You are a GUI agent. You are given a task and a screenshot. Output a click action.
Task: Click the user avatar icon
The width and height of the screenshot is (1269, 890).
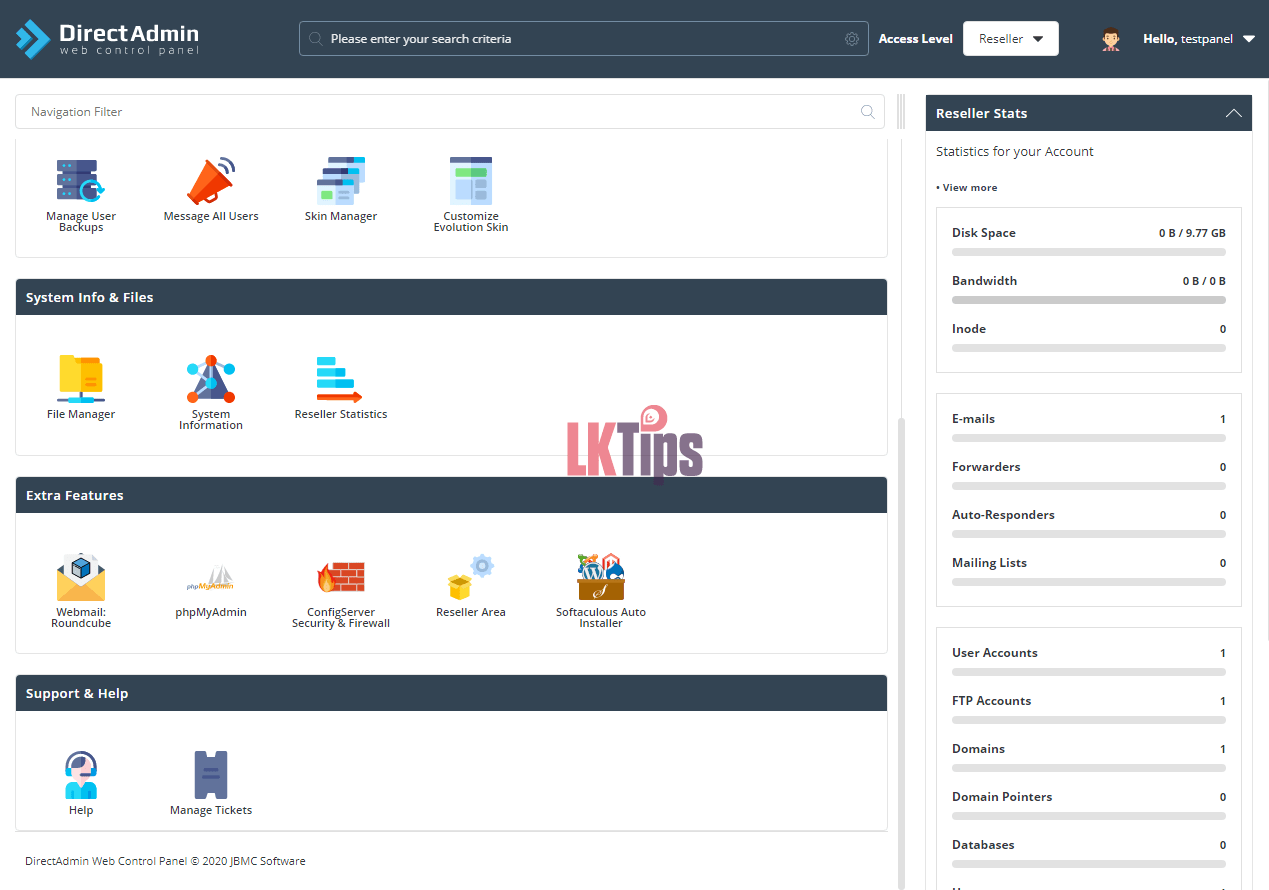pos(1111,39)
